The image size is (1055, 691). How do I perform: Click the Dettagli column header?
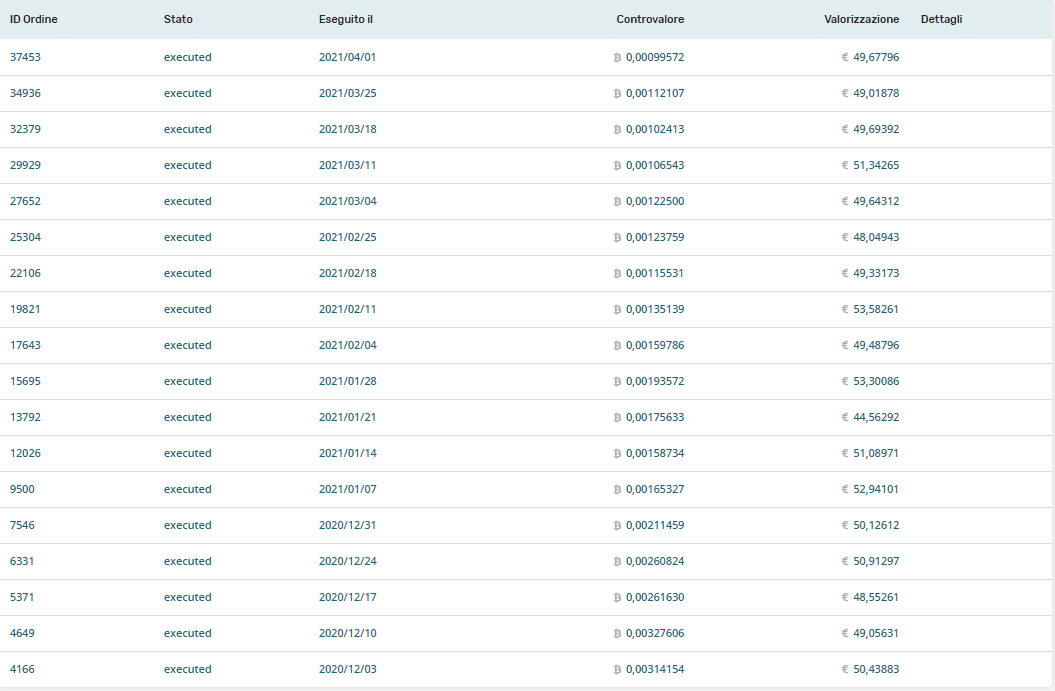click(x=941, y=20)
